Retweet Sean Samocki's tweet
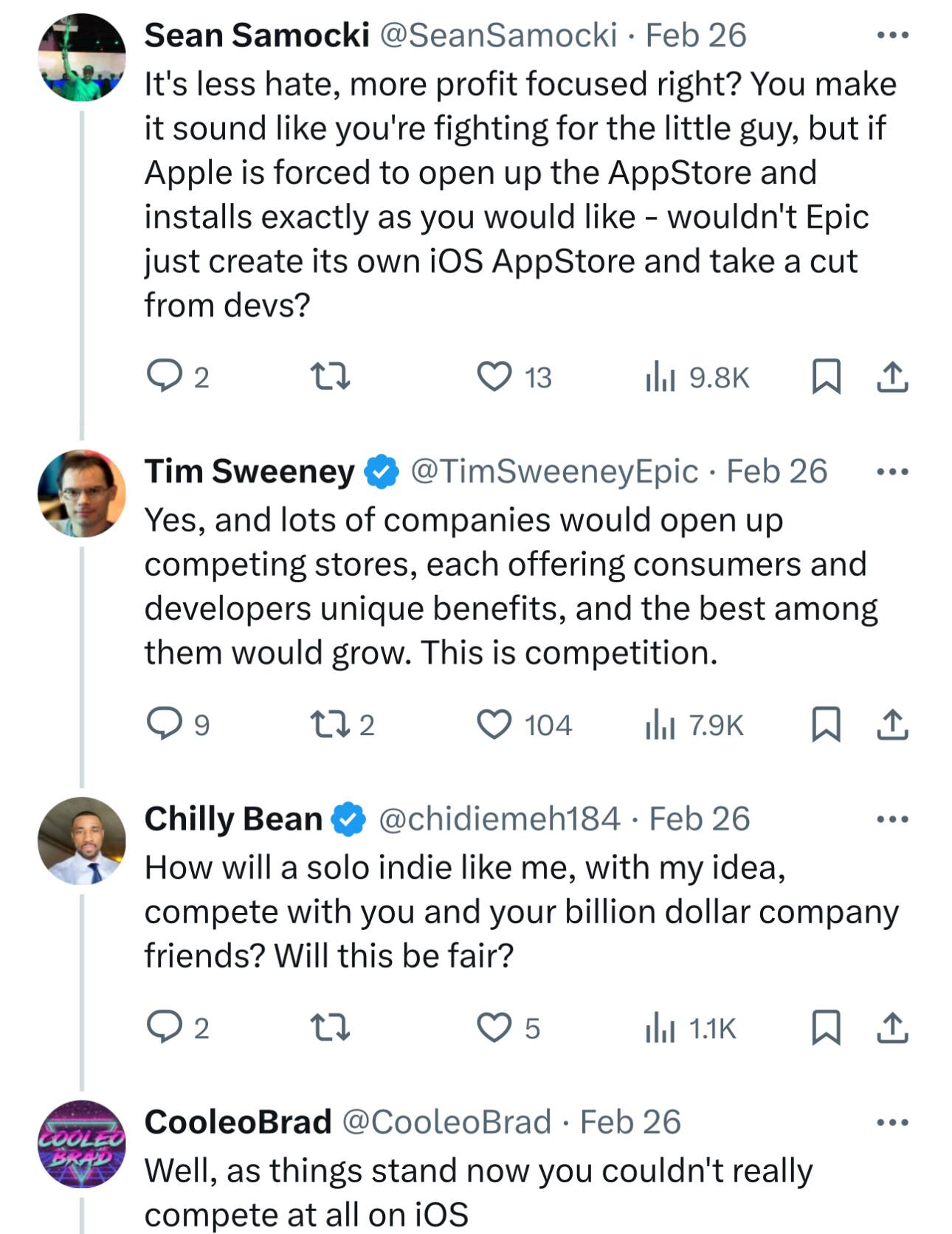This screenshot has height=1234, width=952. pyautogui.click(x=329, y=376)
